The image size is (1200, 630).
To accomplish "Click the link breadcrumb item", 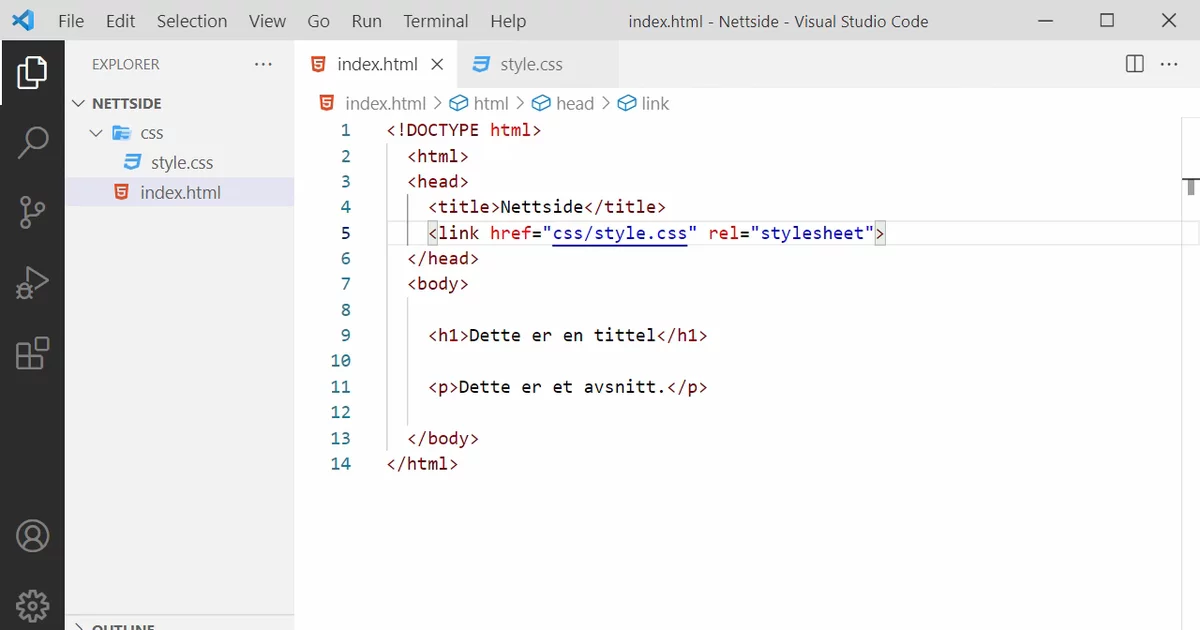I will coord(655,103).
